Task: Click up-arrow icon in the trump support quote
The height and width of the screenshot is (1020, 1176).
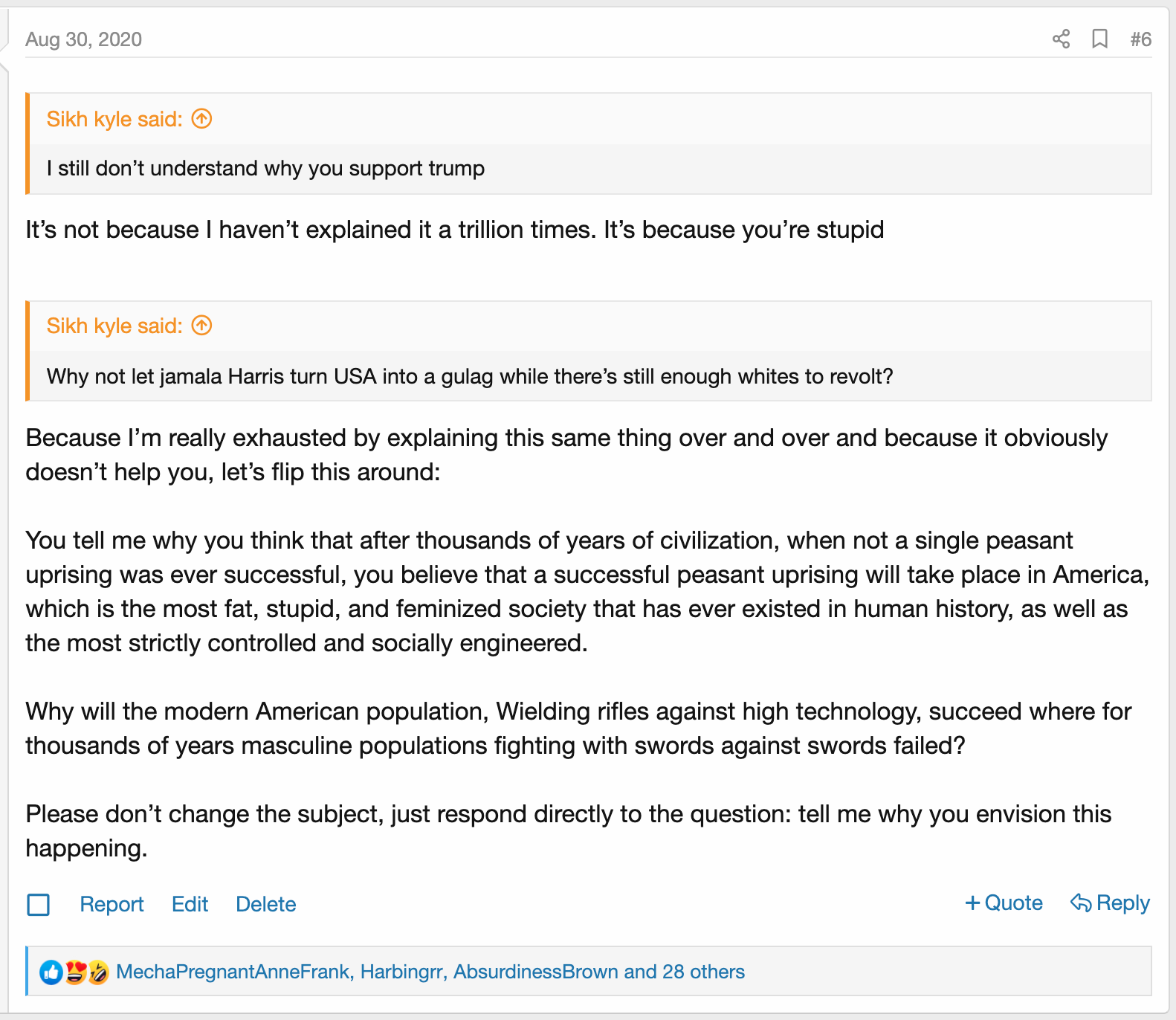Action: coord(202,119)
